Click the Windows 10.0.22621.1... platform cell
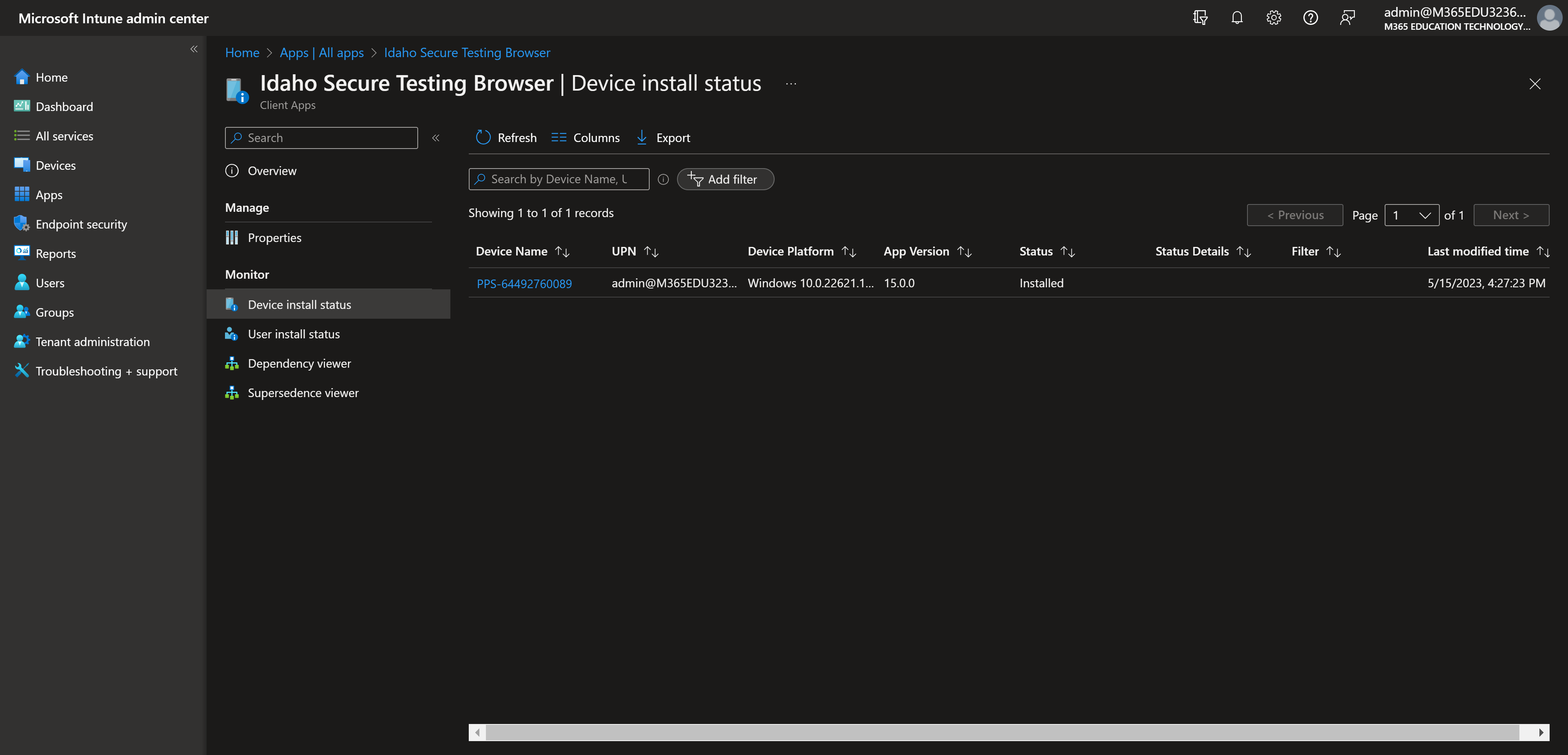 (810, 283)
